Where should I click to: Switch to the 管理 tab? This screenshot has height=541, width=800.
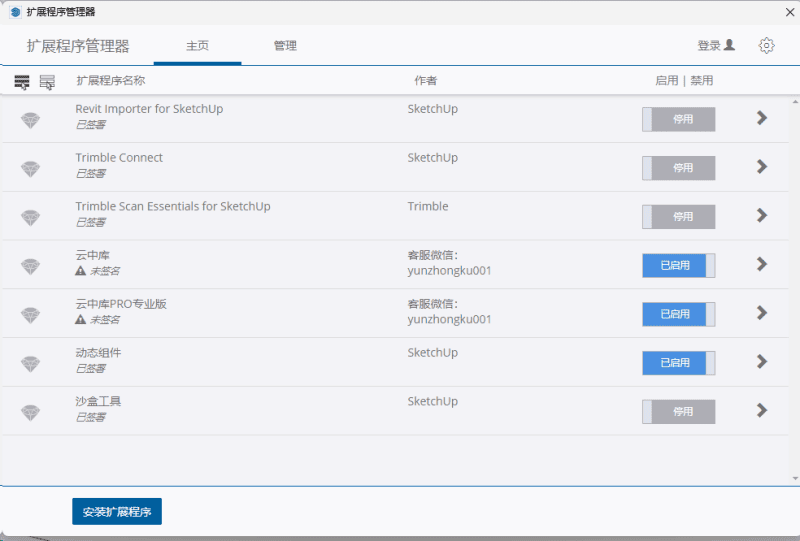[x=285, y=46]
